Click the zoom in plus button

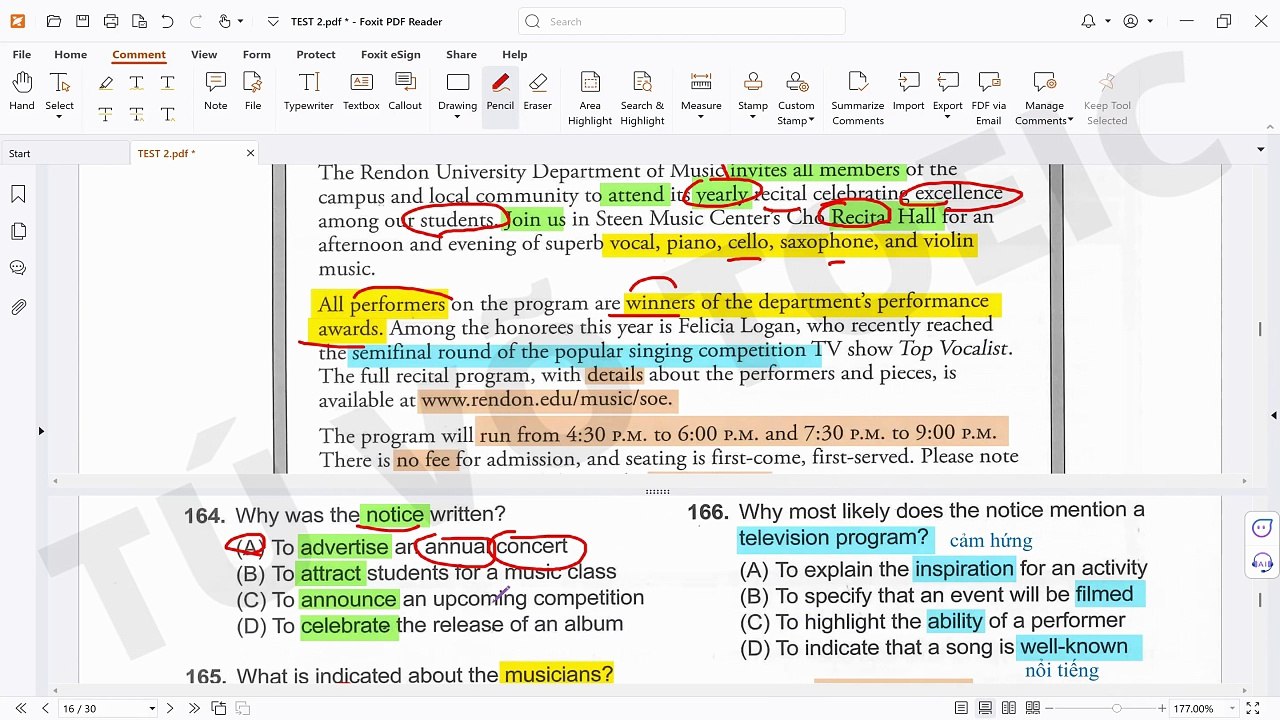[1162, 708]
